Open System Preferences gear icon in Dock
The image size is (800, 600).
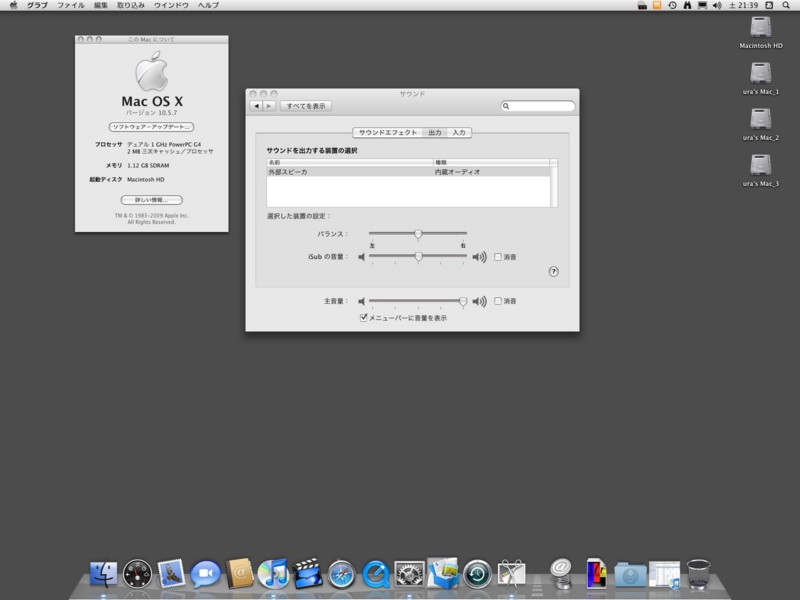point(409,574)
